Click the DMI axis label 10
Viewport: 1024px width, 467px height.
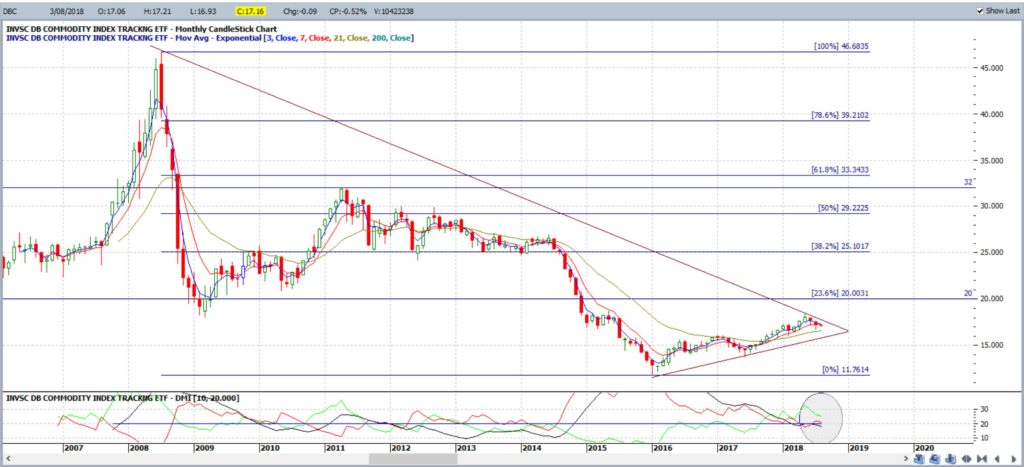[x=984, y=438]
